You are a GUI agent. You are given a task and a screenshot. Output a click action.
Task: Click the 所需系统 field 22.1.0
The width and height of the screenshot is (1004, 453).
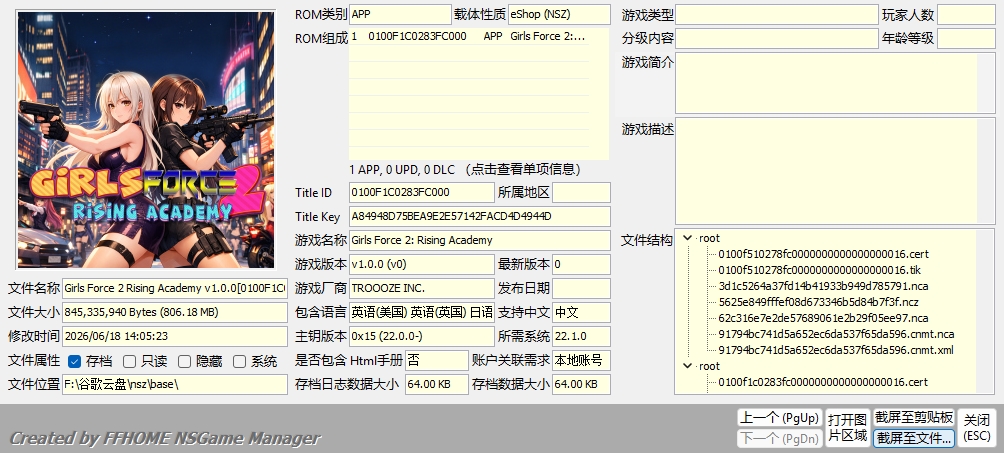click(581, 336)
